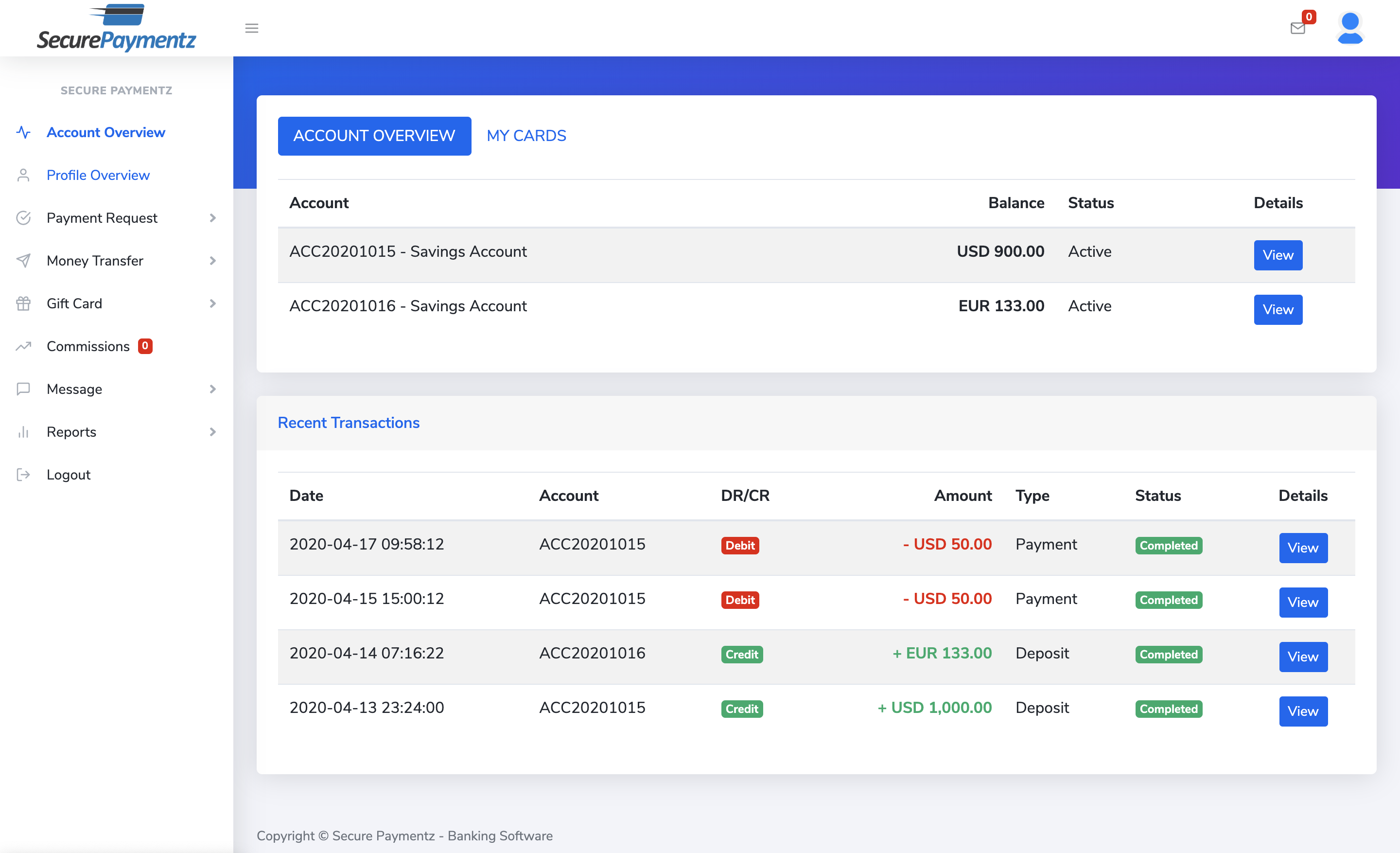Viewport: 1400px width, 853px height.
Task: Expand the Reports submenu chevron
Action: click(x=212, y=432)
